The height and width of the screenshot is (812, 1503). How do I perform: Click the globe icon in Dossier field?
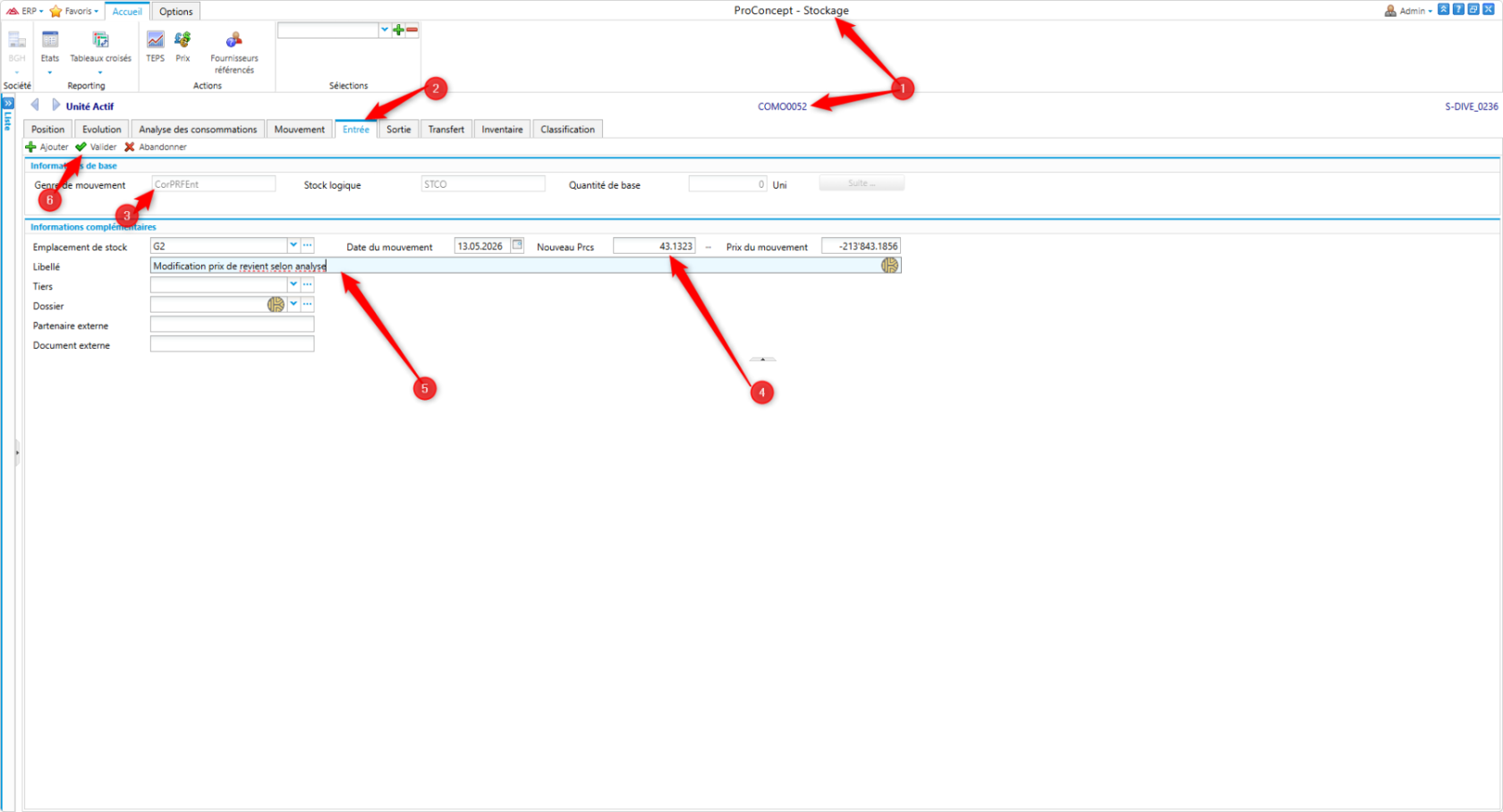point(276,305)
